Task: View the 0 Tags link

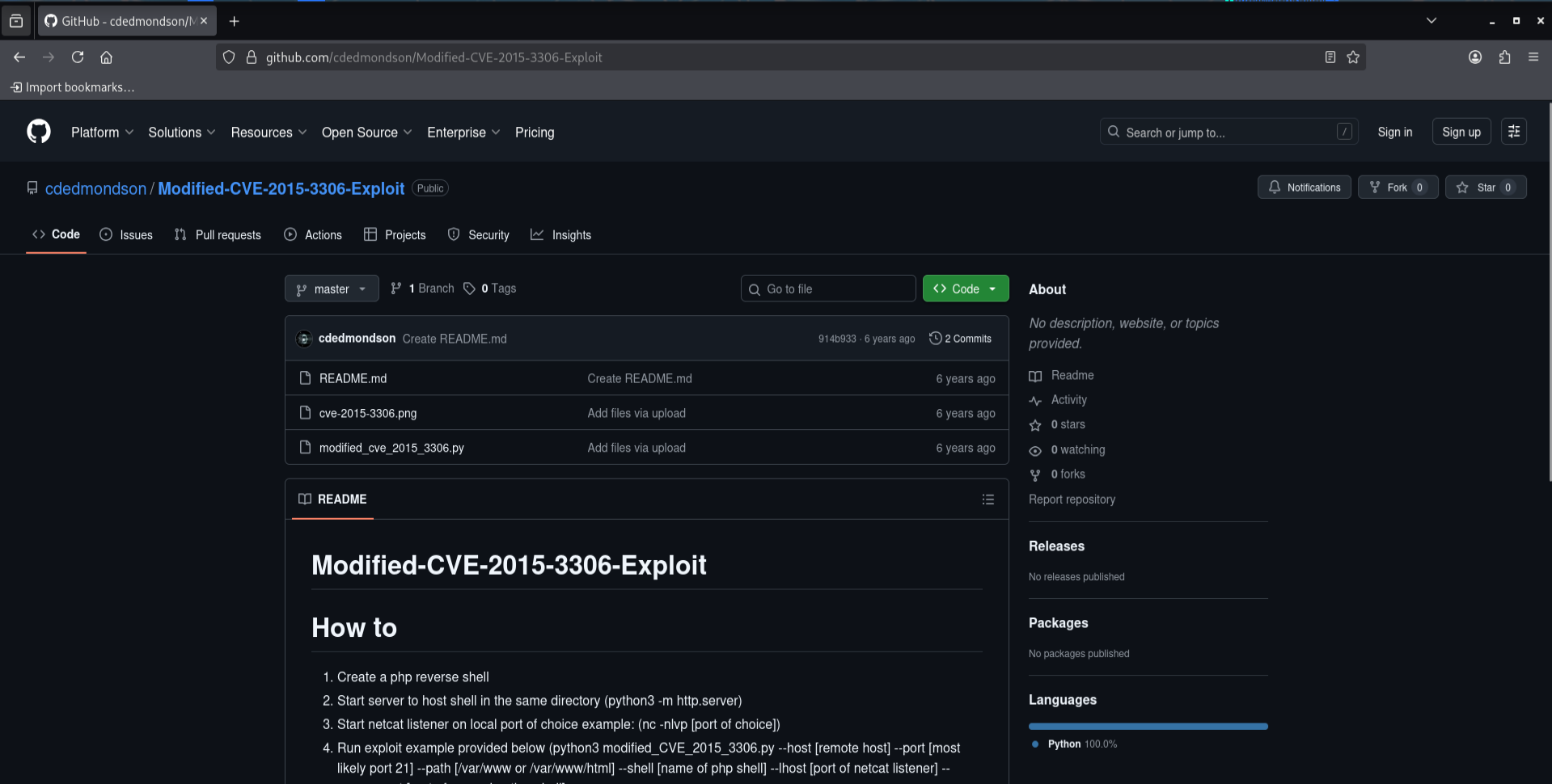Action: coord(490,289)
